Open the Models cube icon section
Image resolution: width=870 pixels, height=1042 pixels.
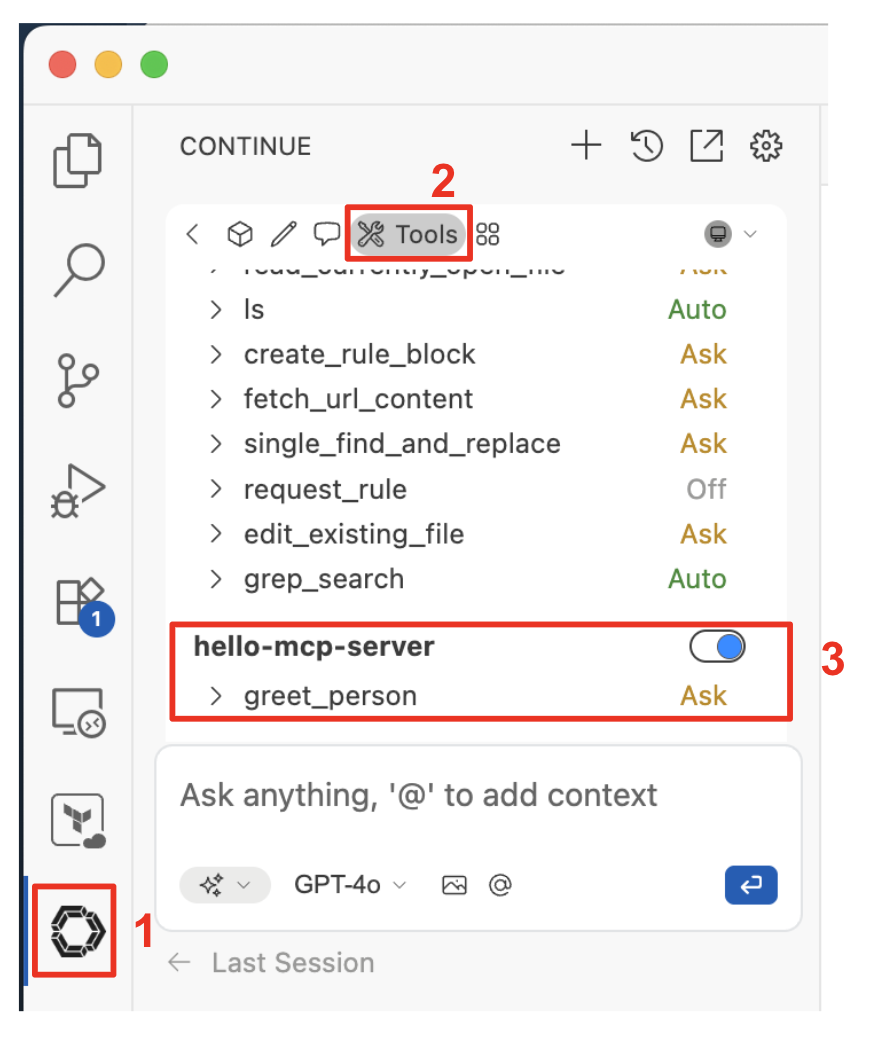(x=239, y=234)
